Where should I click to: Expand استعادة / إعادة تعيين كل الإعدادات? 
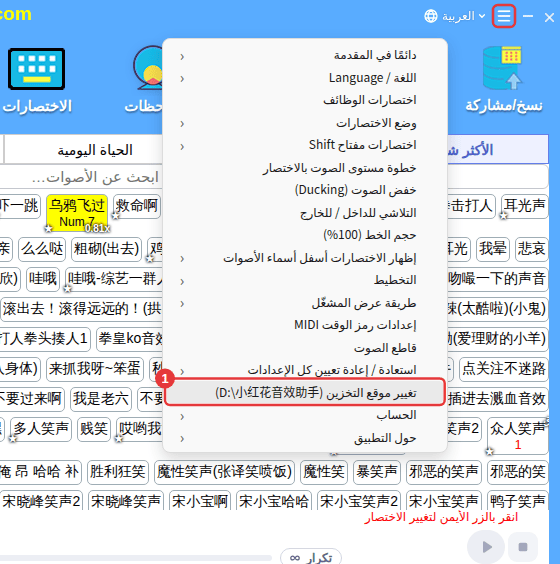point(305,370)
